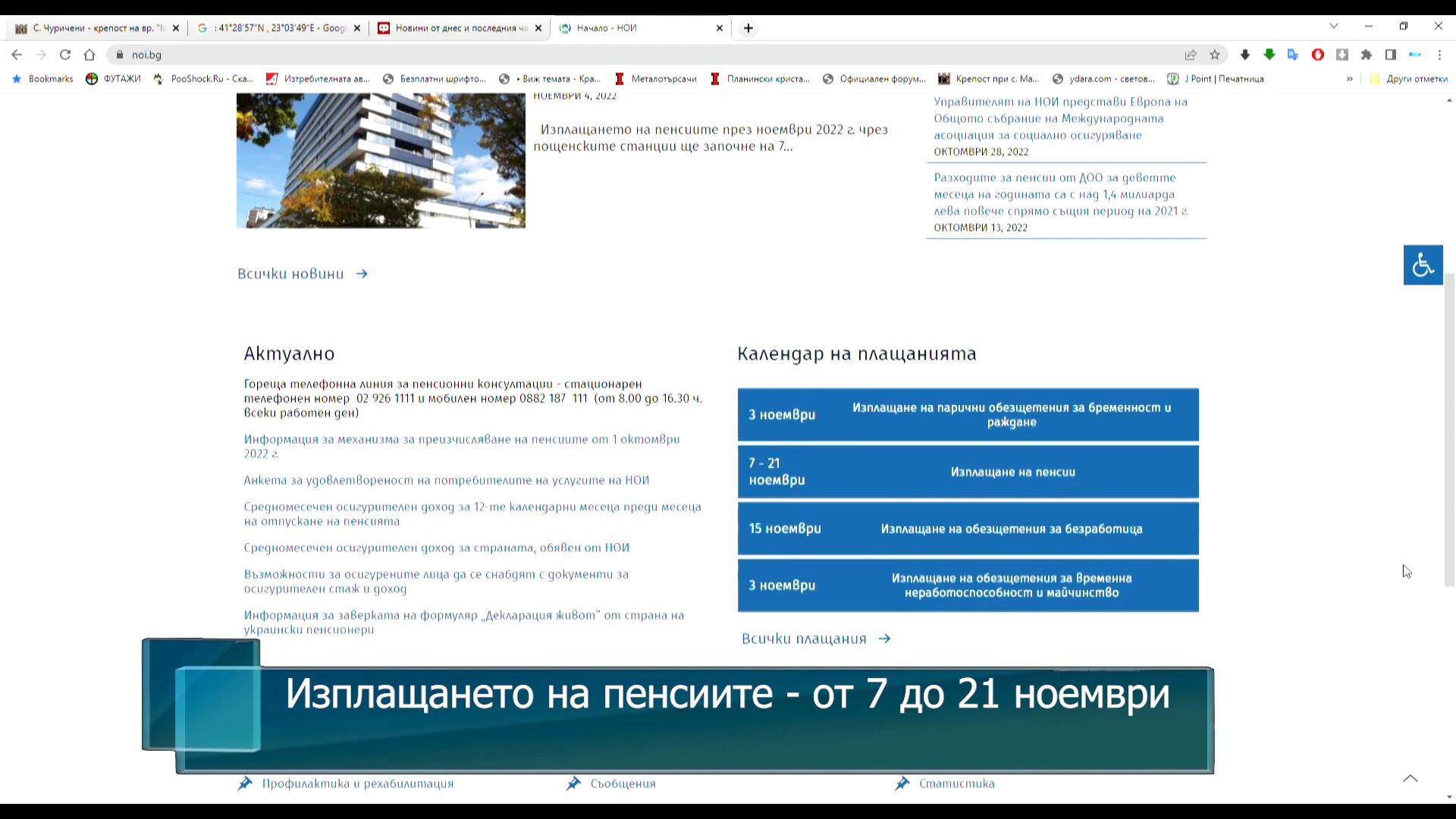Click the browser reload page icon
Screen dimensions: 1456x819
click(65, 55)
